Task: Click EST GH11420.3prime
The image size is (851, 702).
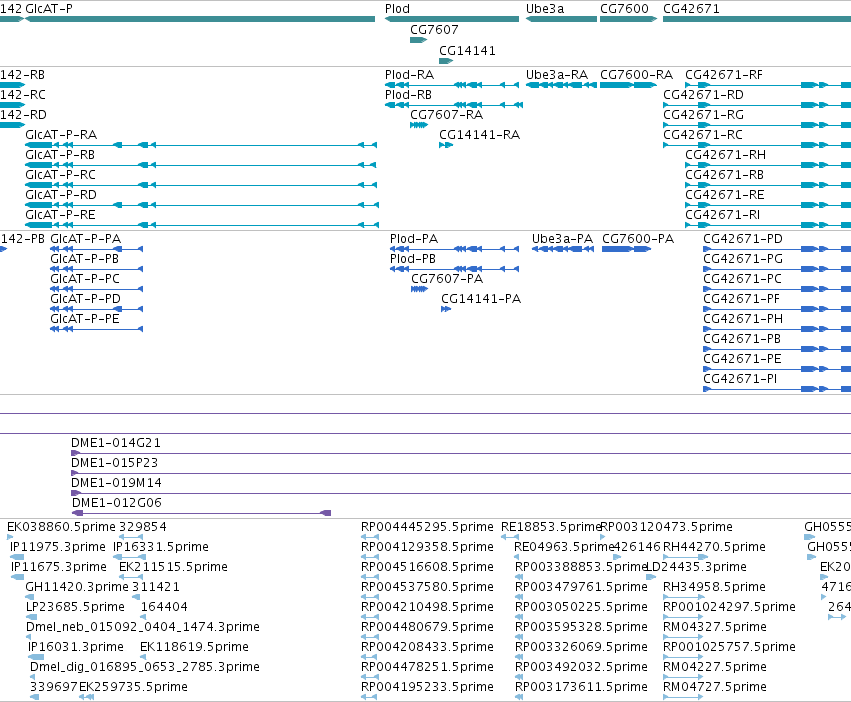Action: 77,587
